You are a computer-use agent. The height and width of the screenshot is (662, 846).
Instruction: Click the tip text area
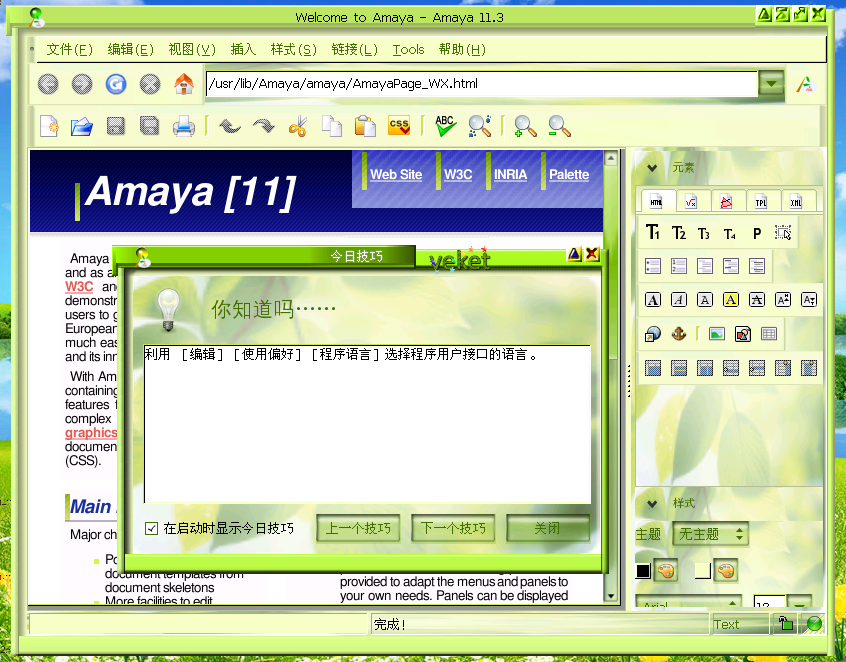click(367, 424)
